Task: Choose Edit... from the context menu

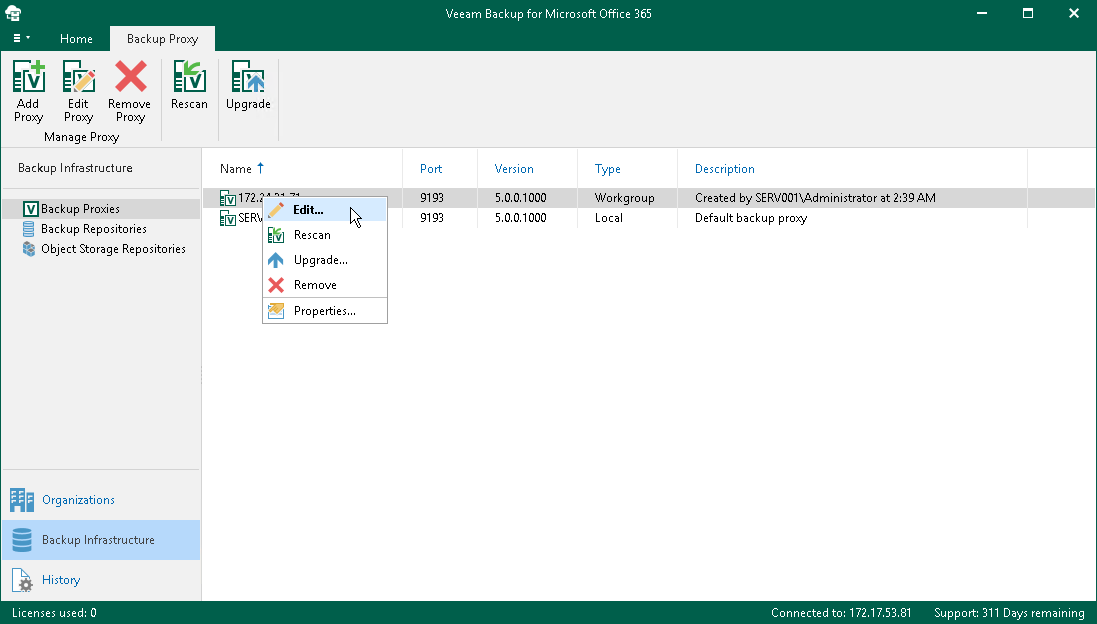Action: point(325,210)
